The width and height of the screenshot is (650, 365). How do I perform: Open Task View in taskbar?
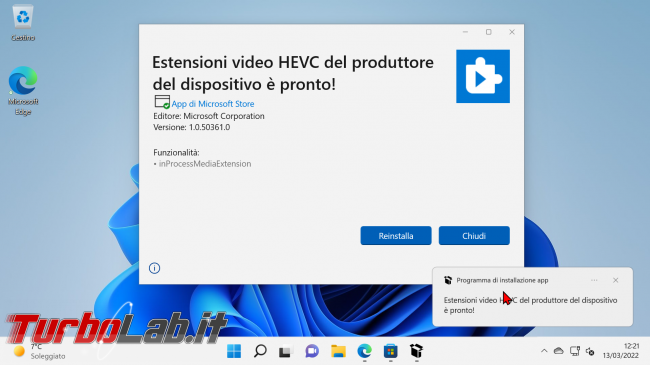[286, 351]
